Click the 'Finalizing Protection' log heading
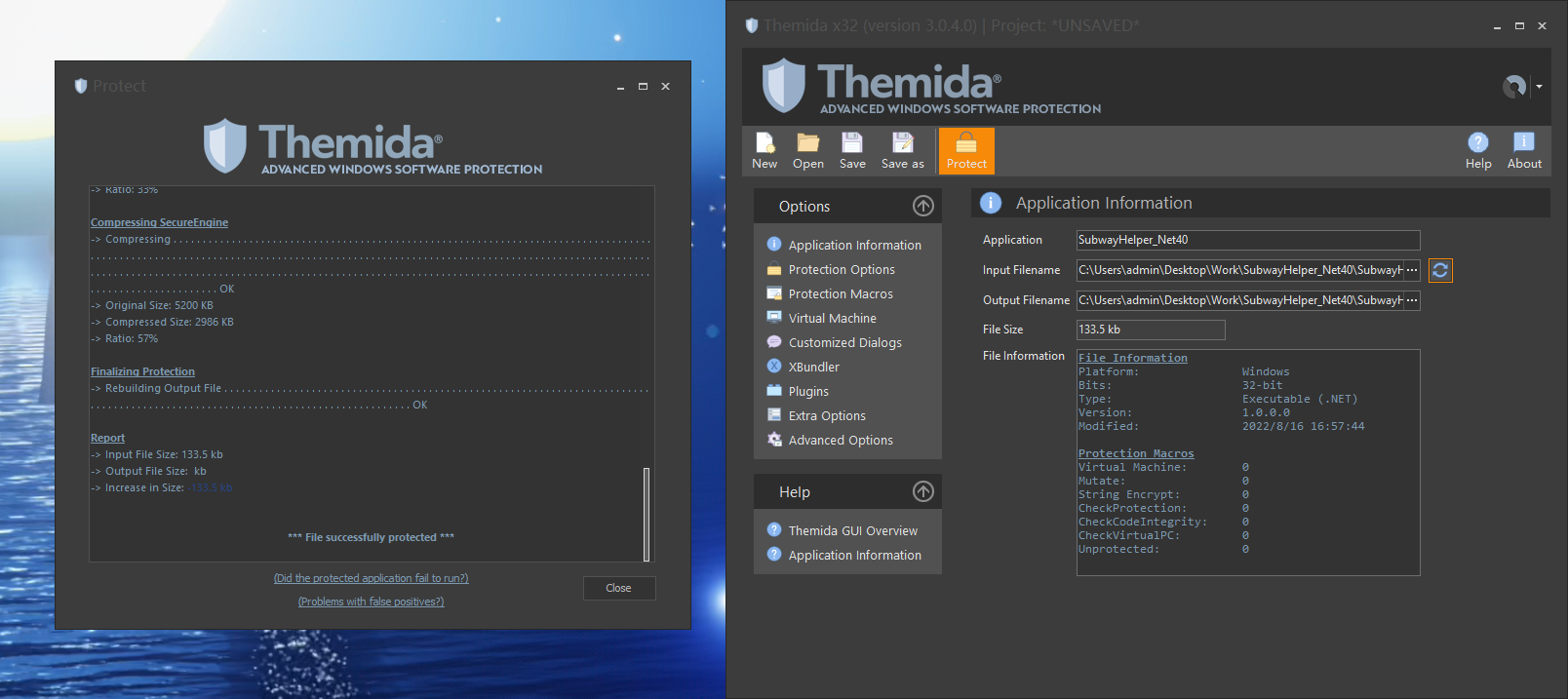The height and width of the screenshot is (699, 1568). [142, 371]
